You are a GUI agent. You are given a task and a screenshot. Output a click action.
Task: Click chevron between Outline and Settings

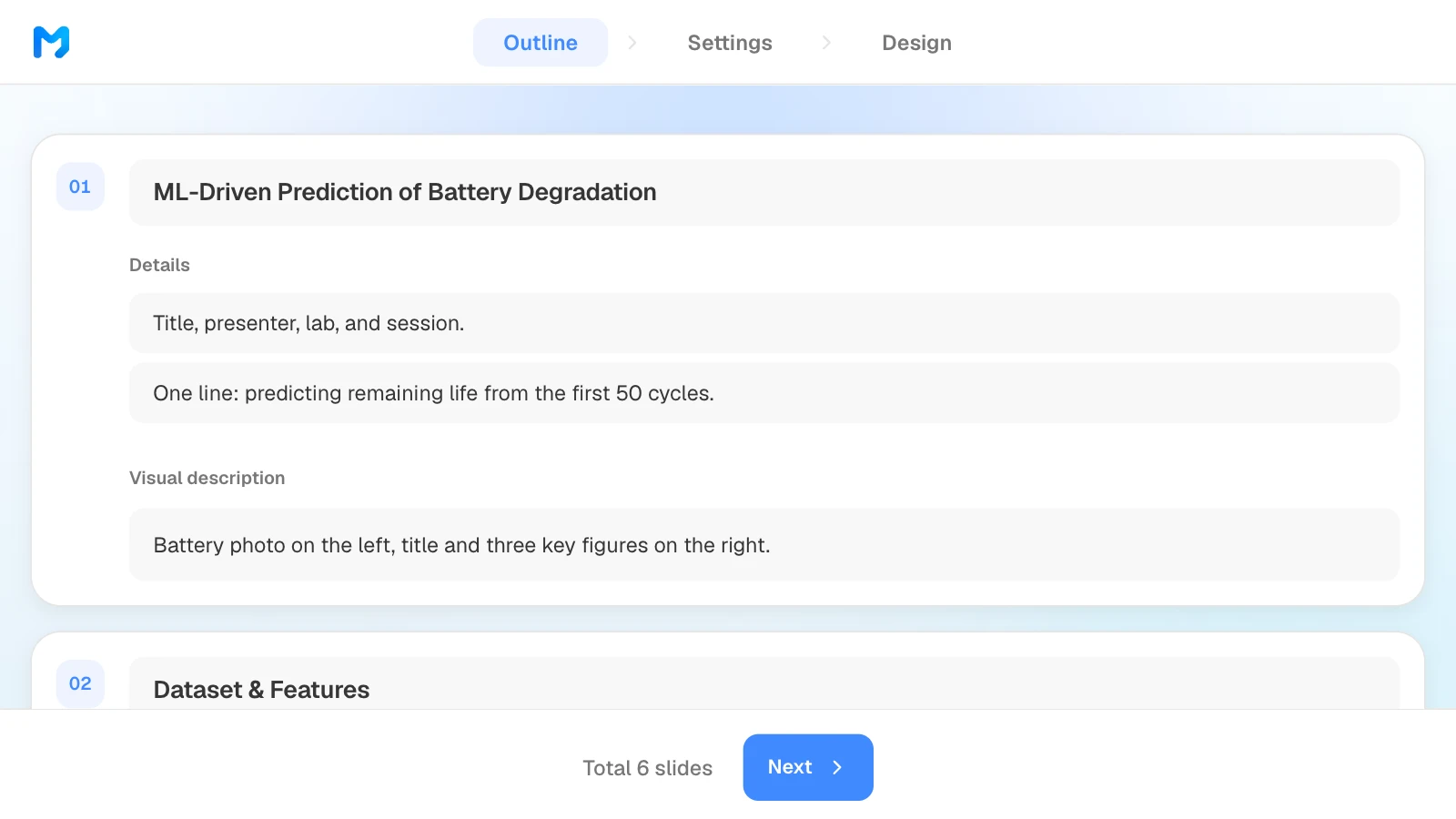pyautogui.click(x=632, y=43)
